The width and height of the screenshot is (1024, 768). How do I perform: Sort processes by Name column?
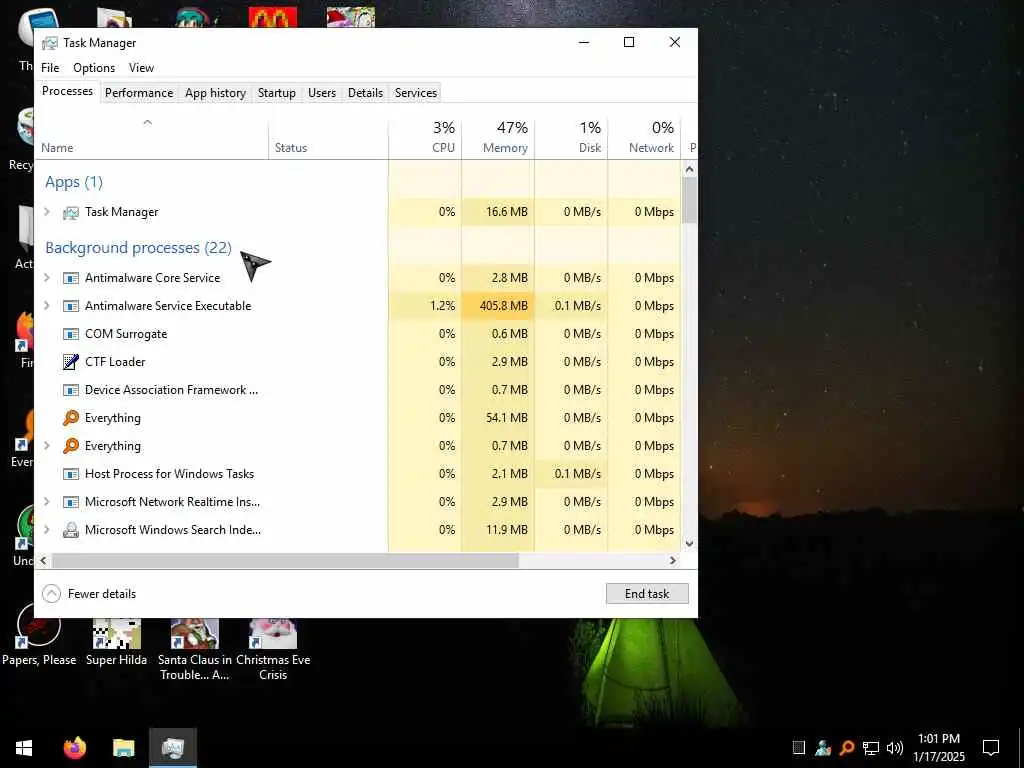152,138
